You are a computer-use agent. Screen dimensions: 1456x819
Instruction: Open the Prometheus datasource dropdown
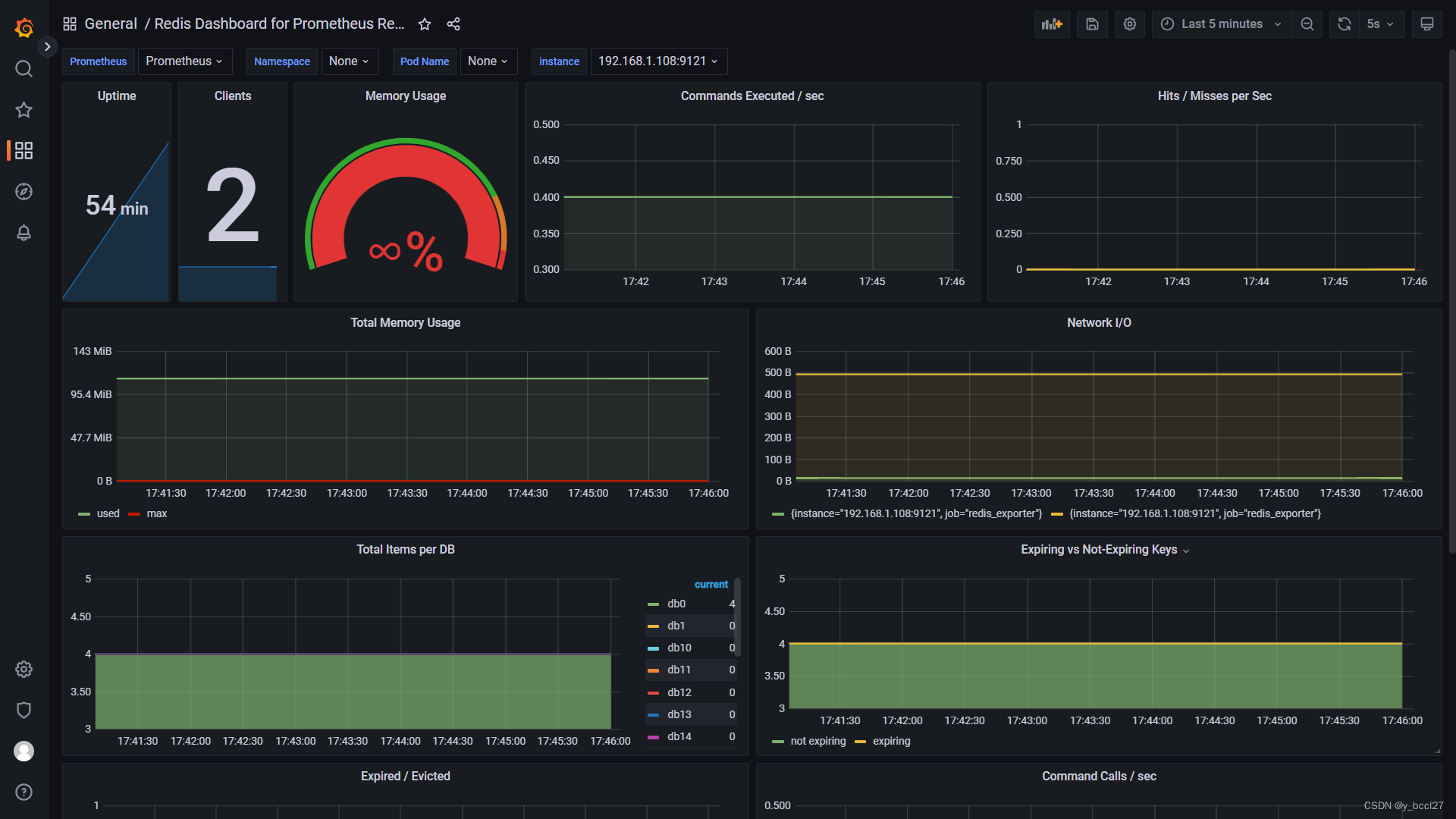184,61
